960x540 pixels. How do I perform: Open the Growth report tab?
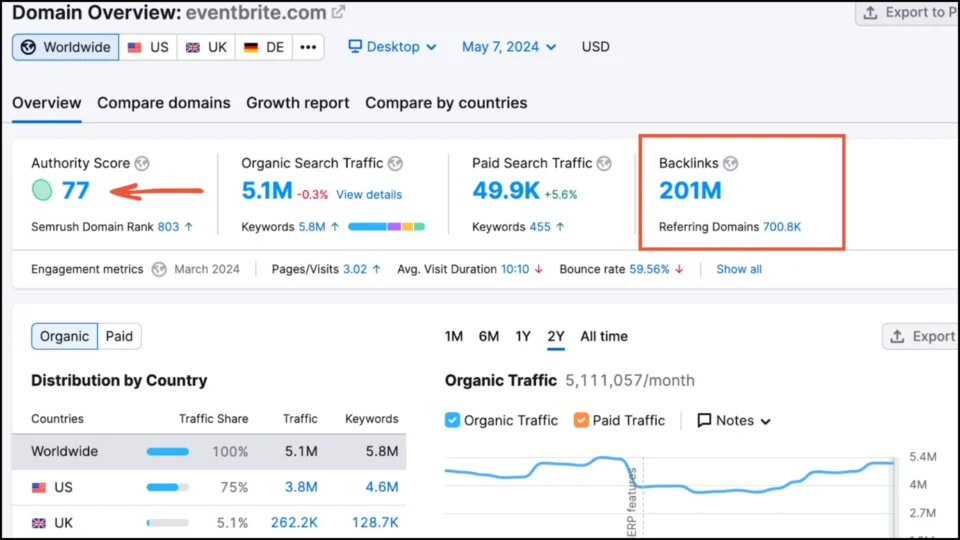point(298,103)
